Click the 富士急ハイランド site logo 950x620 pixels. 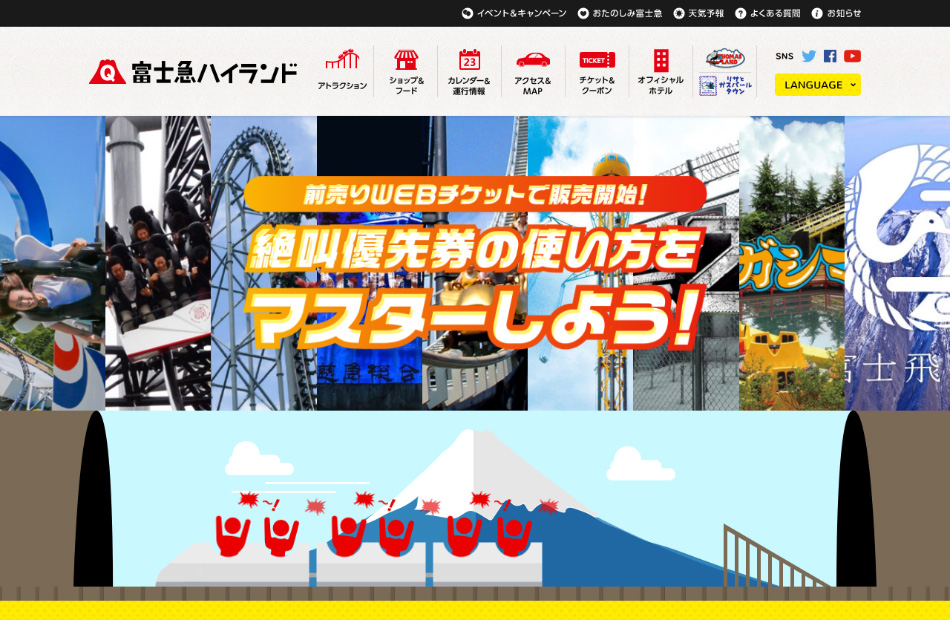[193, 72]
